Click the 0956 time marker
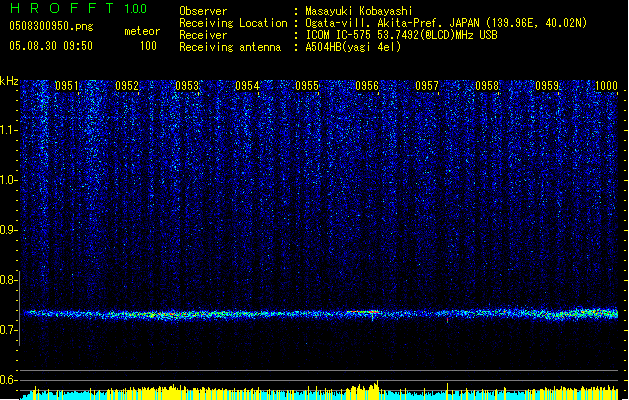629x400 pixels. coord(367,86)
